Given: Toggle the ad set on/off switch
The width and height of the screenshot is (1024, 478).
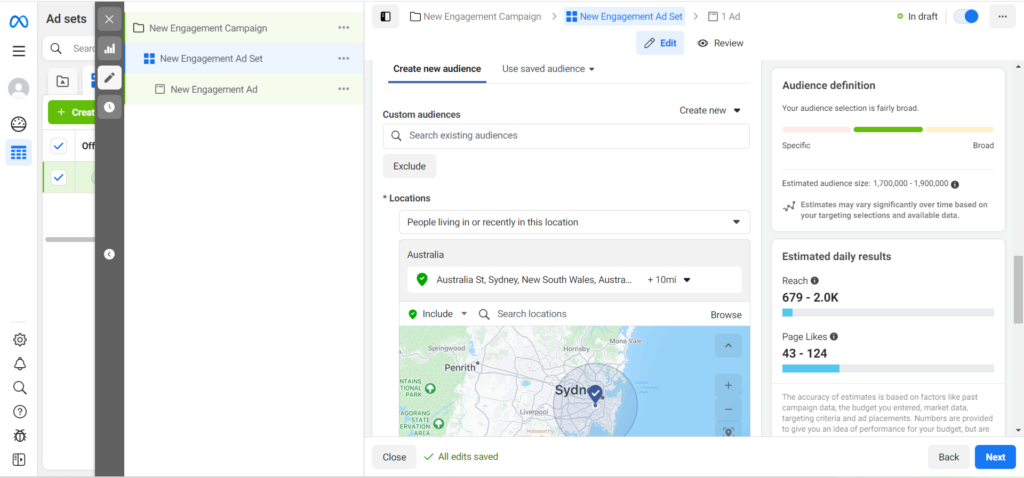Looking at the screenshot, I should click(966, 16).
